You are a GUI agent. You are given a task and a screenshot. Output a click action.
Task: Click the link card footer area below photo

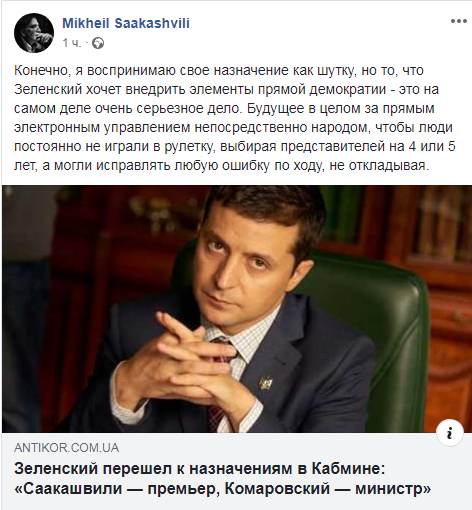click(x=237, y=471)
